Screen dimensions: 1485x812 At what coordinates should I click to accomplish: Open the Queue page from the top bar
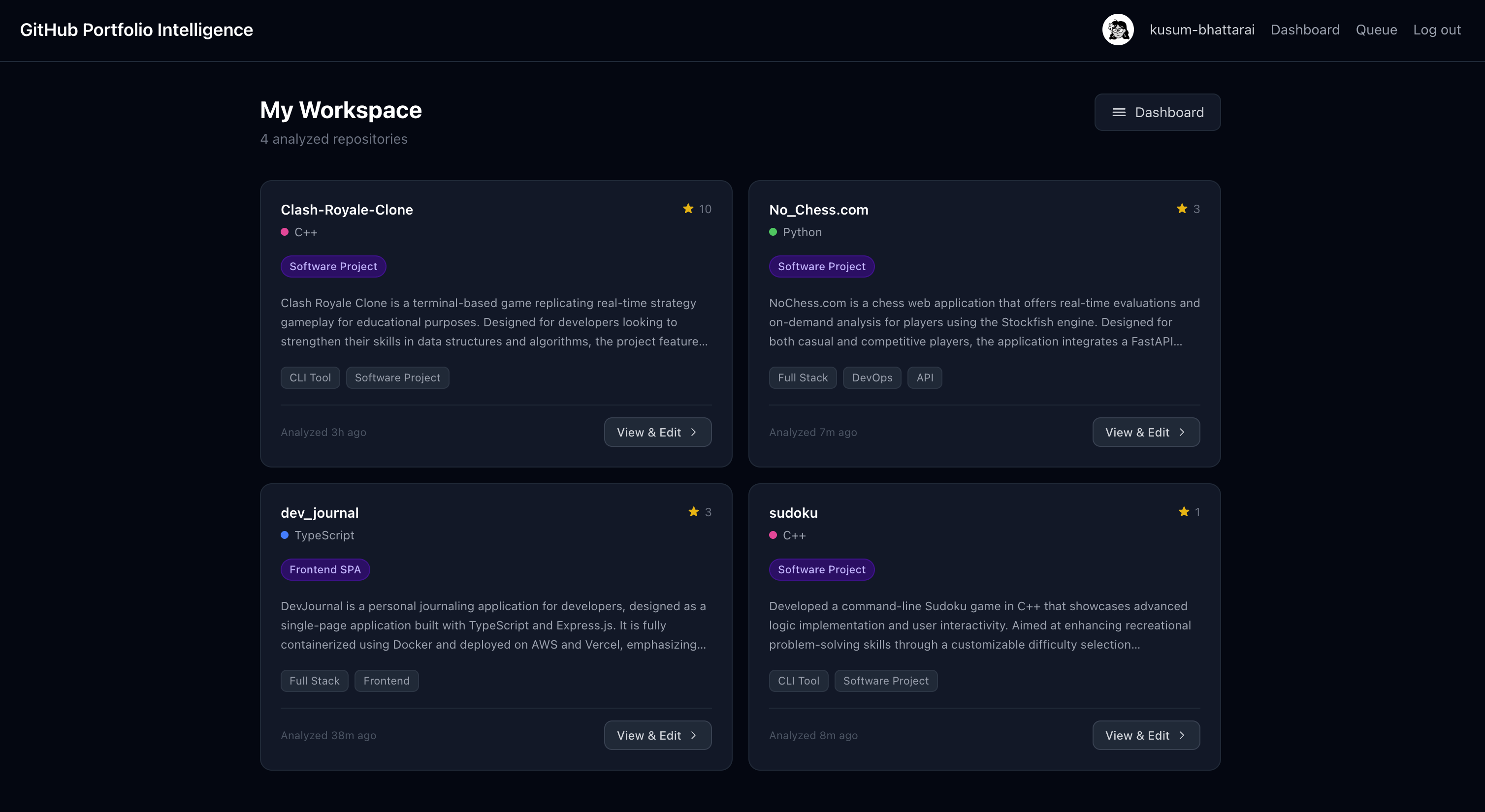pyautogui.click(x=1376, y=30)
